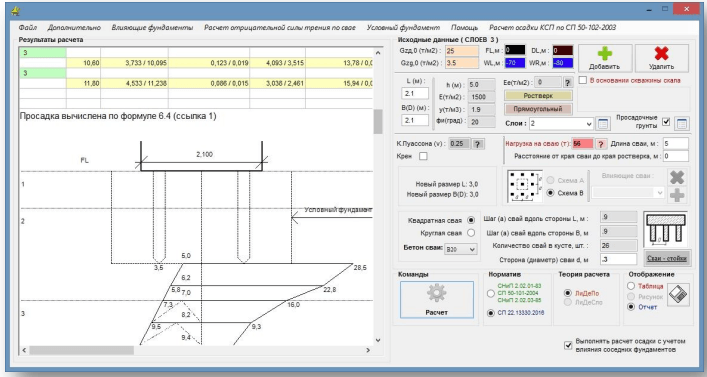Click Расстояние от края сваи input field
The height and width of the screenshot is (377, 707).
675,156
